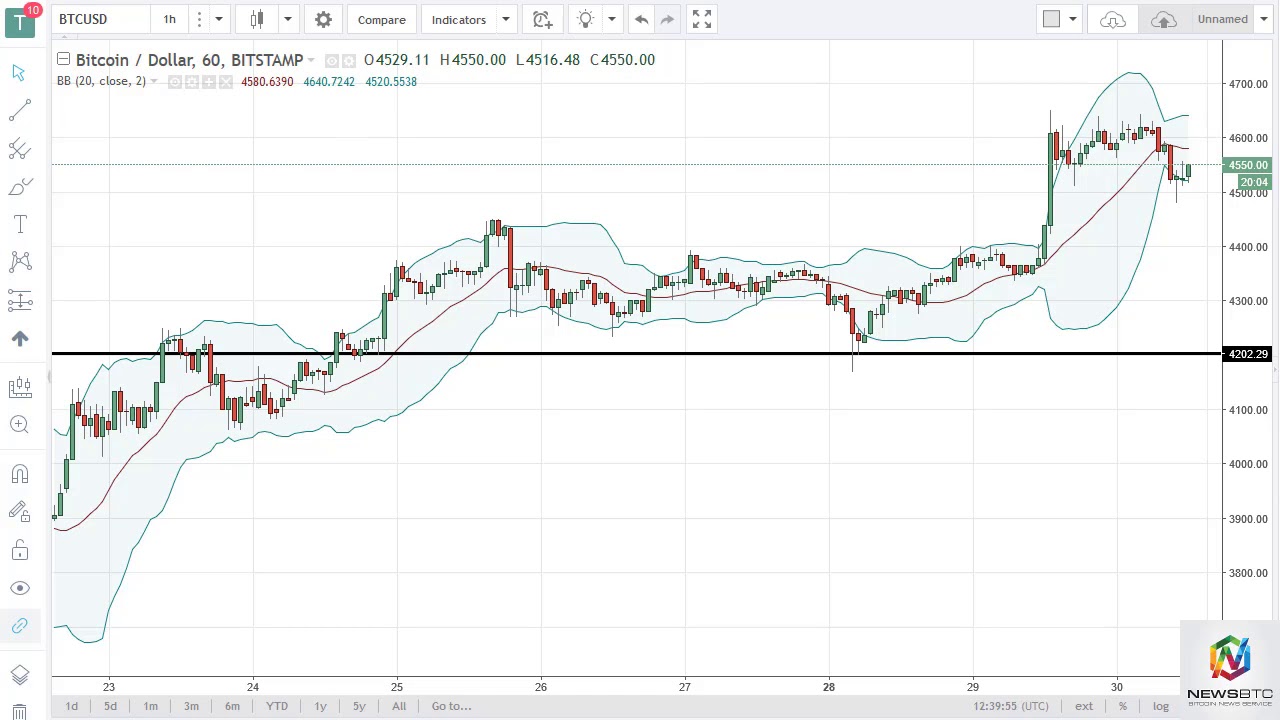Undo the last action

[641, 19]
